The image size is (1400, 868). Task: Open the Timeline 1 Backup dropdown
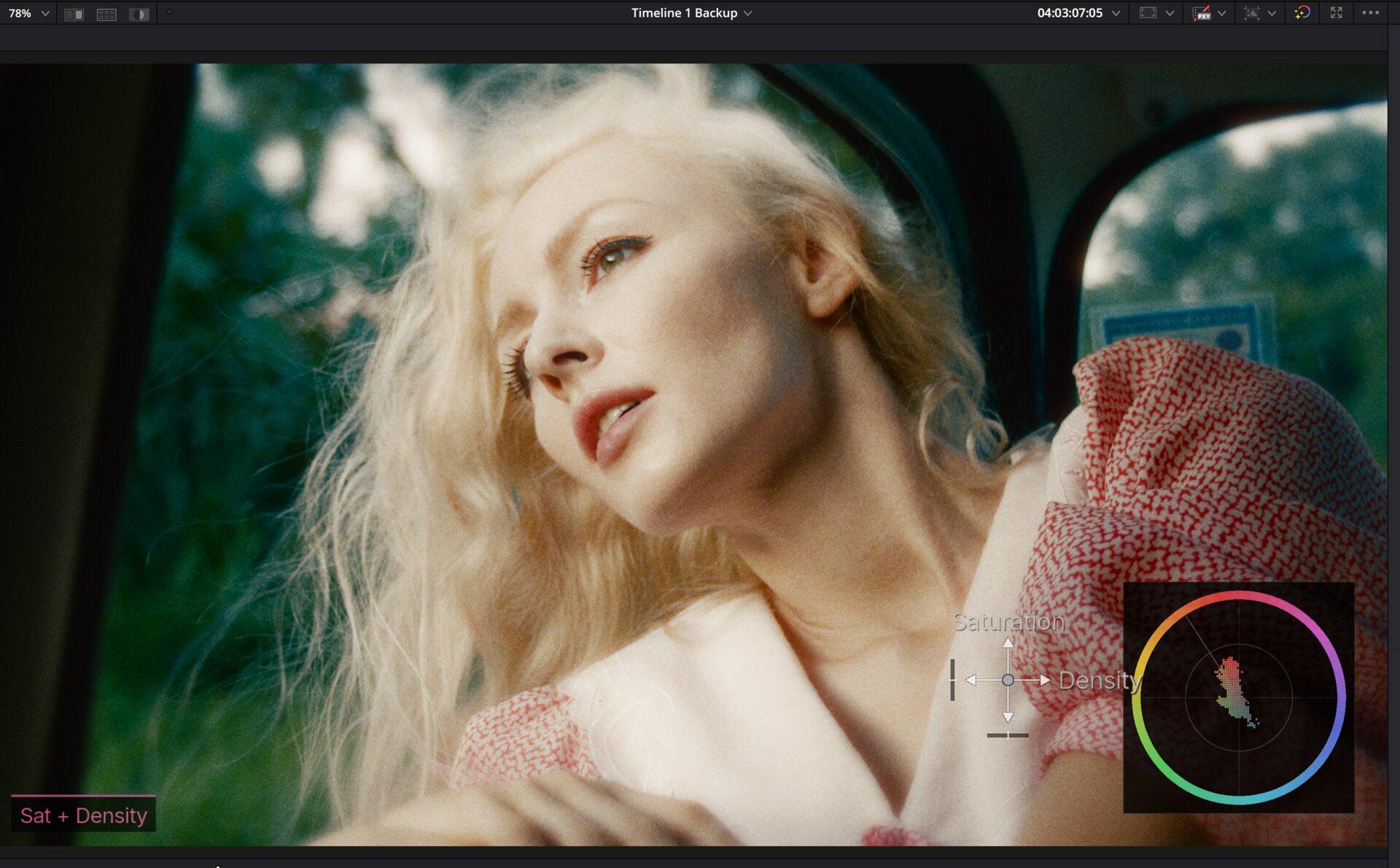click(691, 13)
